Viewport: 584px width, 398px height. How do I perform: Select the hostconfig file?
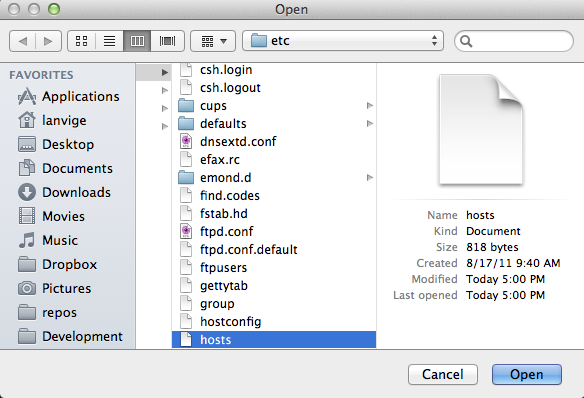coord(274,322)
